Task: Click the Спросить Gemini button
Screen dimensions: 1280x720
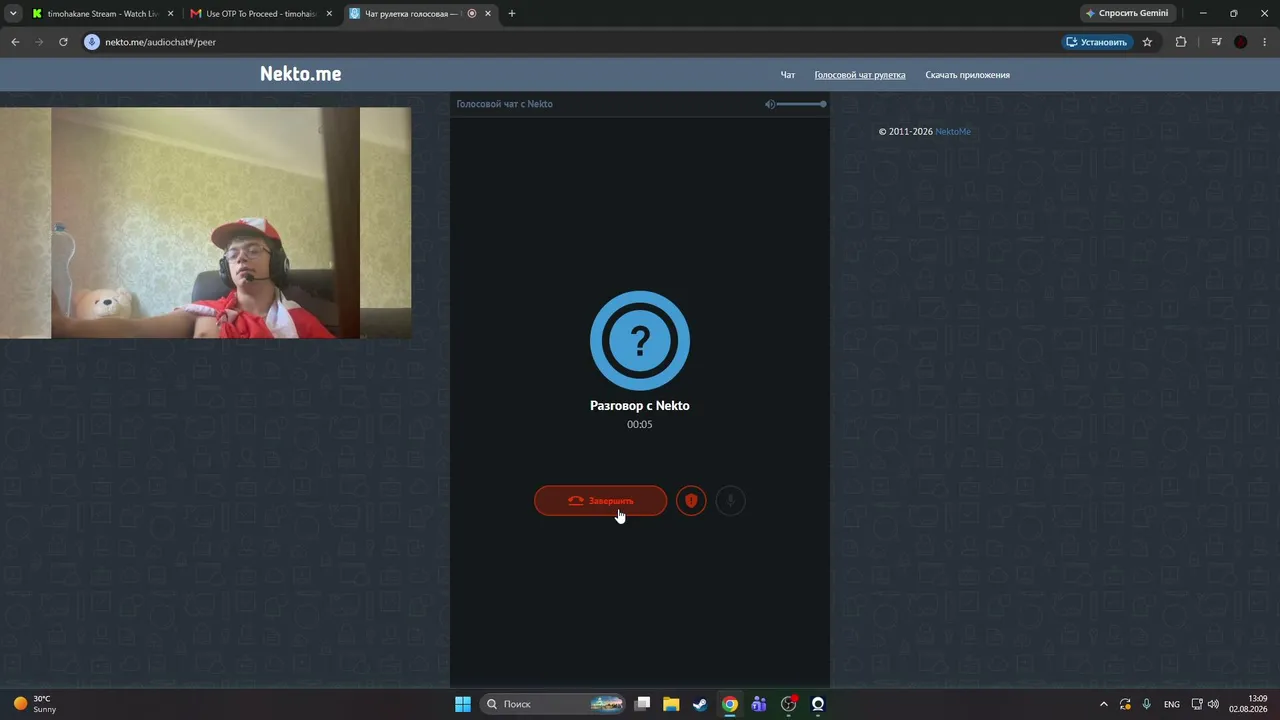Action: point(1127,14)
